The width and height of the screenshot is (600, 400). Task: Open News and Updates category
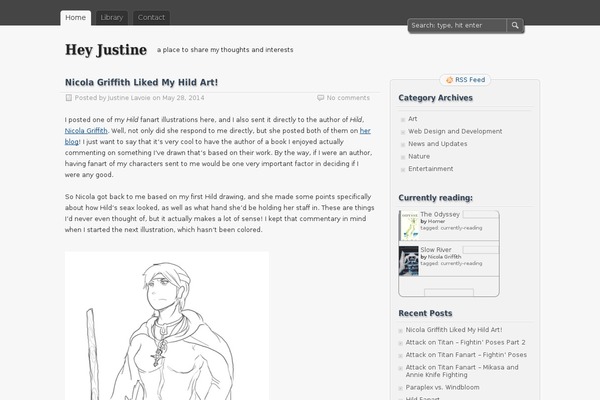pos(437,144)
